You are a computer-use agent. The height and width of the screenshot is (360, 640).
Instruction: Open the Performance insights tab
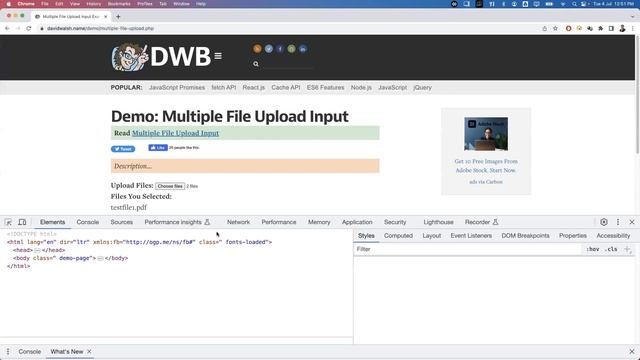[177, 222]
